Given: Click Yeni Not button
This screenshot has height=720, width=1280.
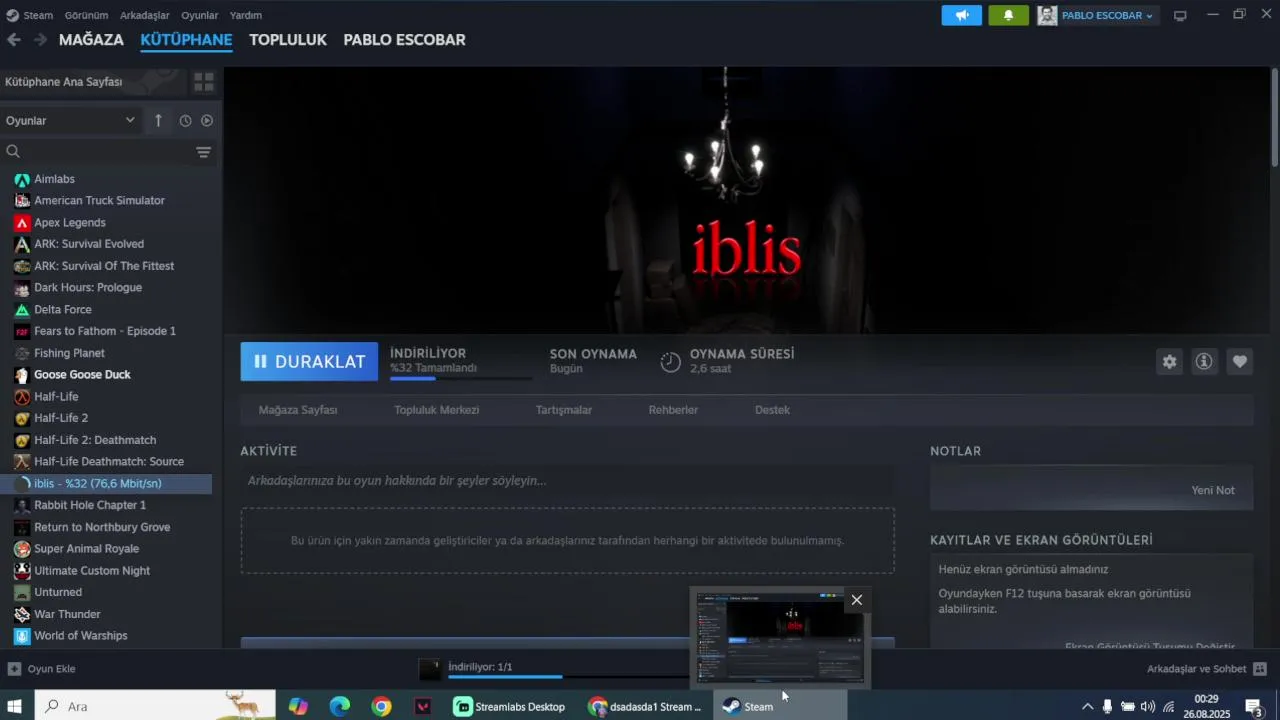Looking at the screenshot, I should pos(1212,490).
